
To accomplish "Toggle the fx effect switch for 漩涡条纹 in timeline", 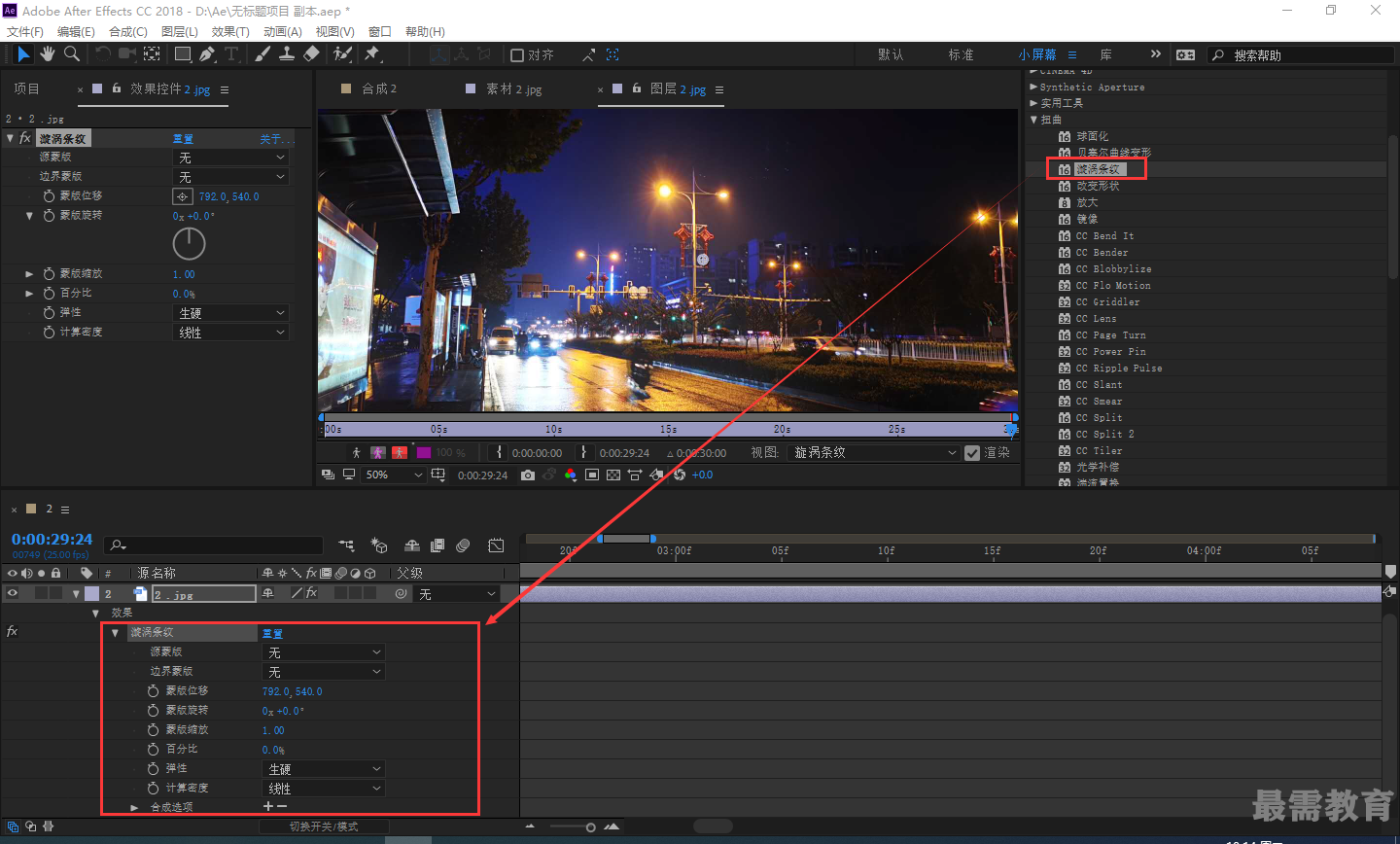I will coord(12,632).
